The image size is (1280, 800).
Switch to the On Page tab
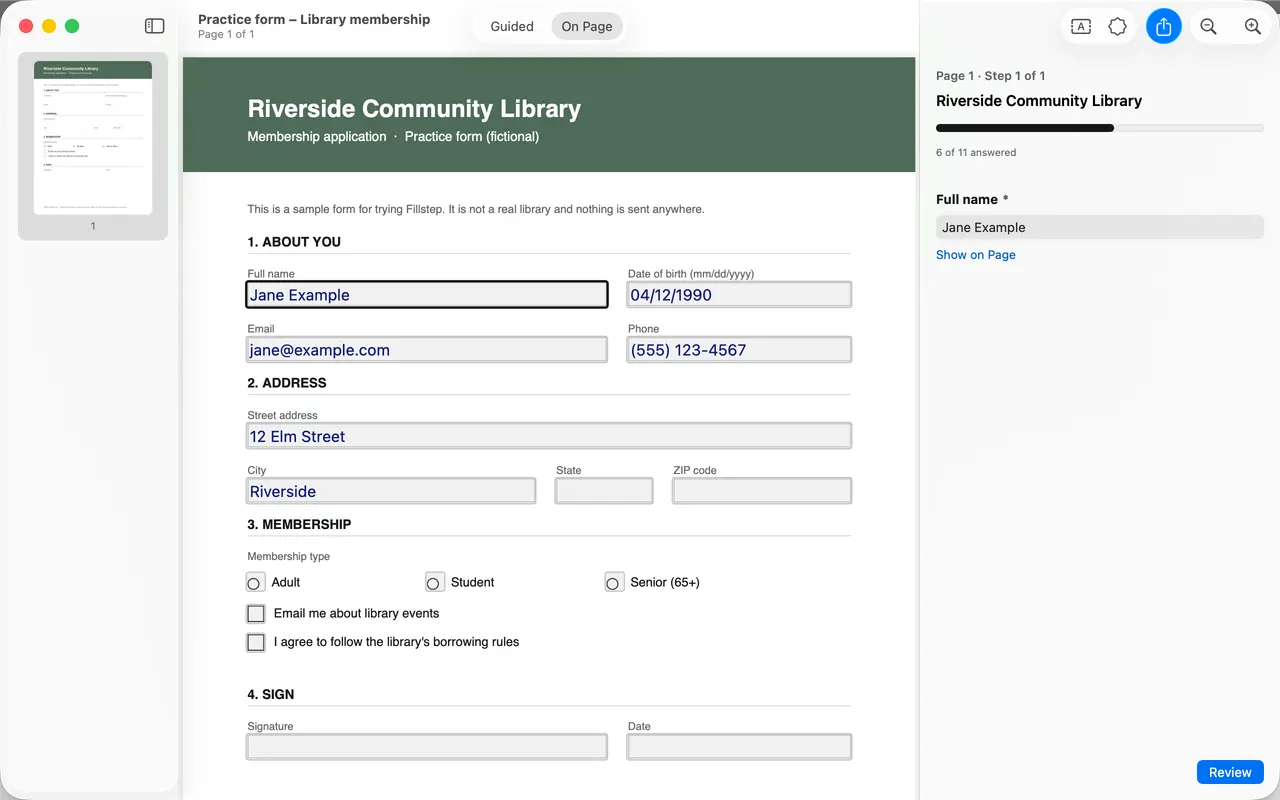pyautogui.click(x=587, y=27)
